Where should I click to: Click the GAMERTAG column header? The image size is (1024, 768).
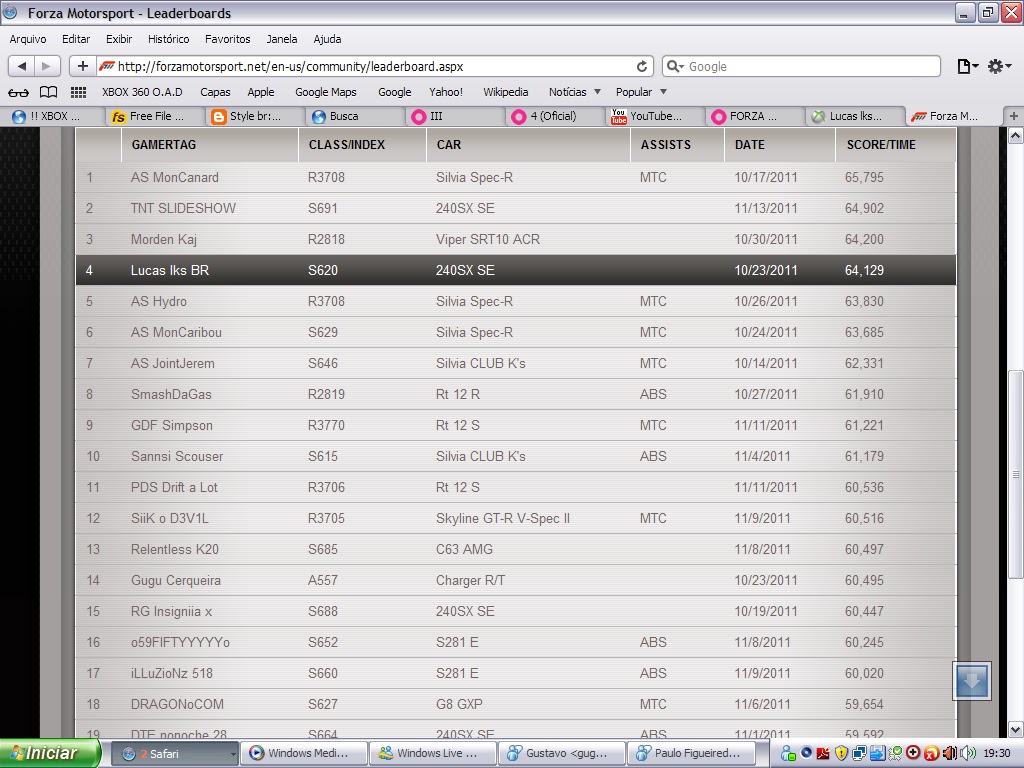point(210,145)
